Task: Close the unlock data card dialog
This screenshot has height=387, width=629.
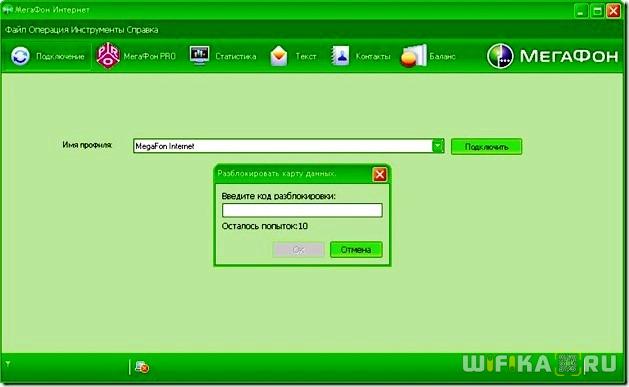Action: [x=379, y=174]
